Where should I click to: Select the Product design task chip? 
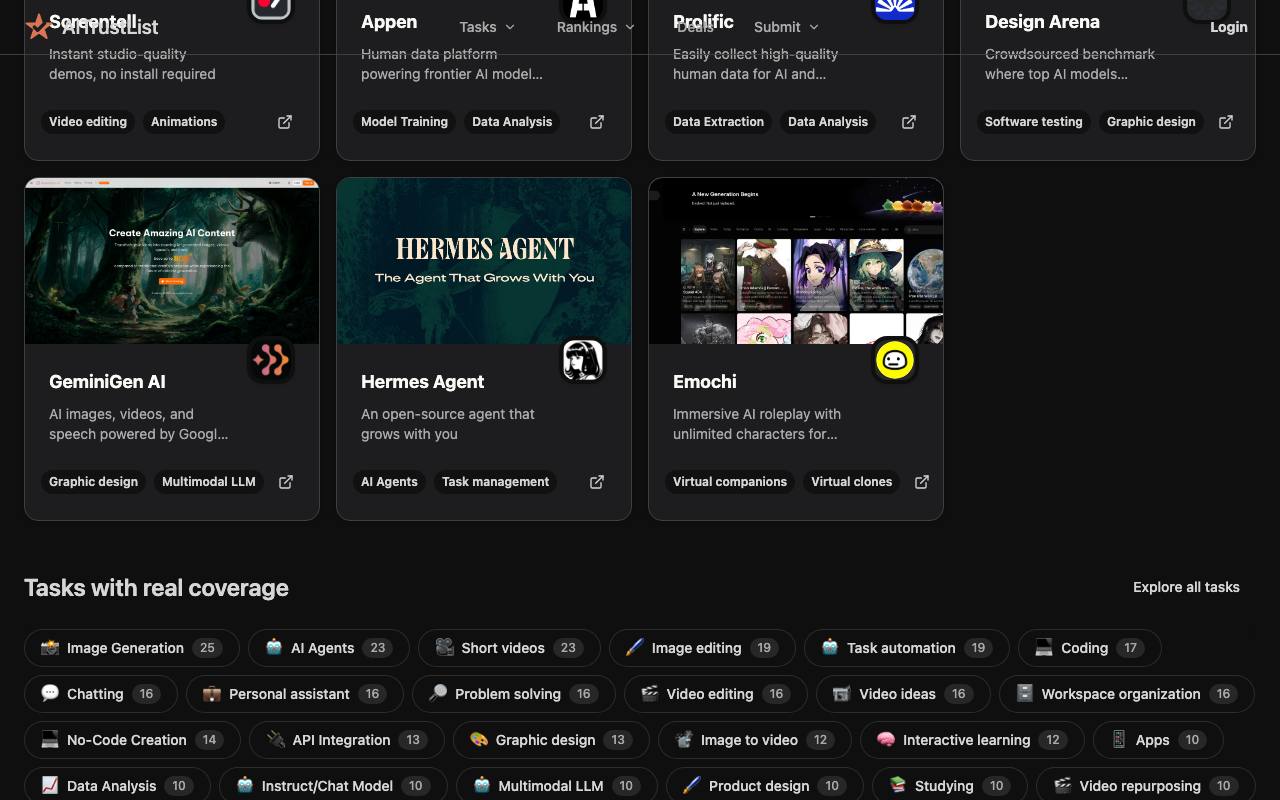[x=764, y=786]
